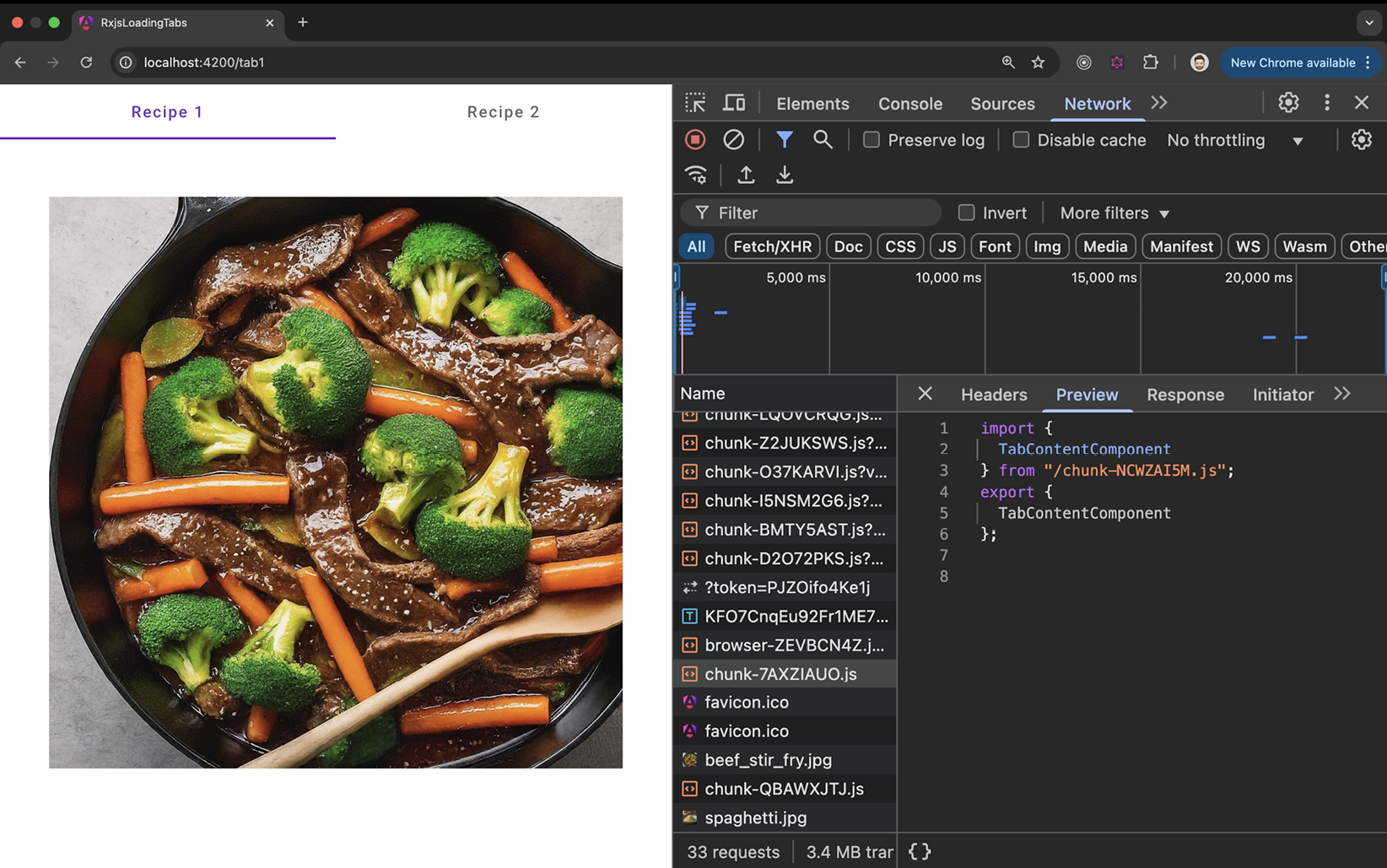Select the All request type filter

click(696, 246)
